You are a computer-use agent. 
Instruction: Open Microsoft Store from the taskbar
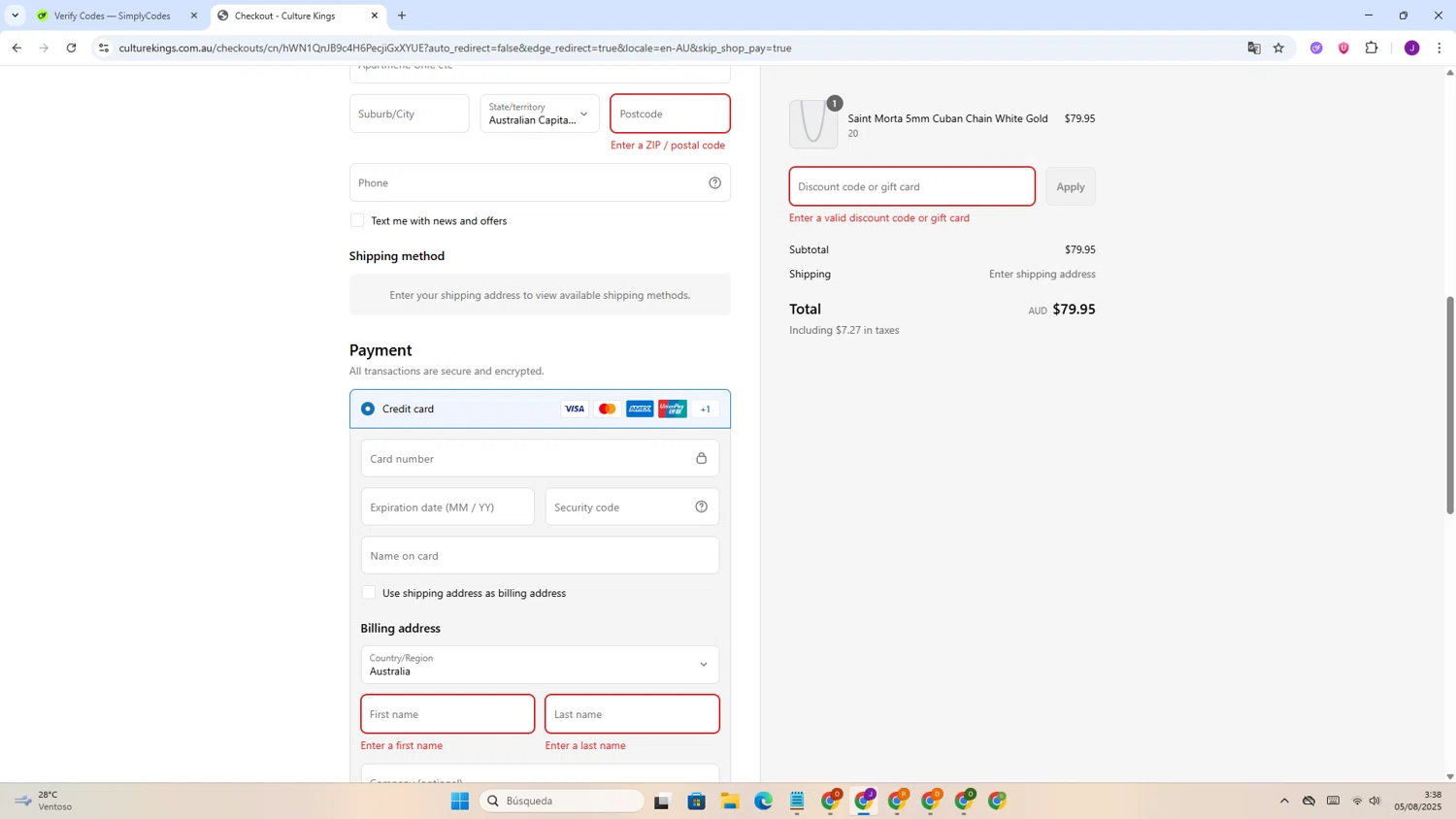tap(696, 802)
